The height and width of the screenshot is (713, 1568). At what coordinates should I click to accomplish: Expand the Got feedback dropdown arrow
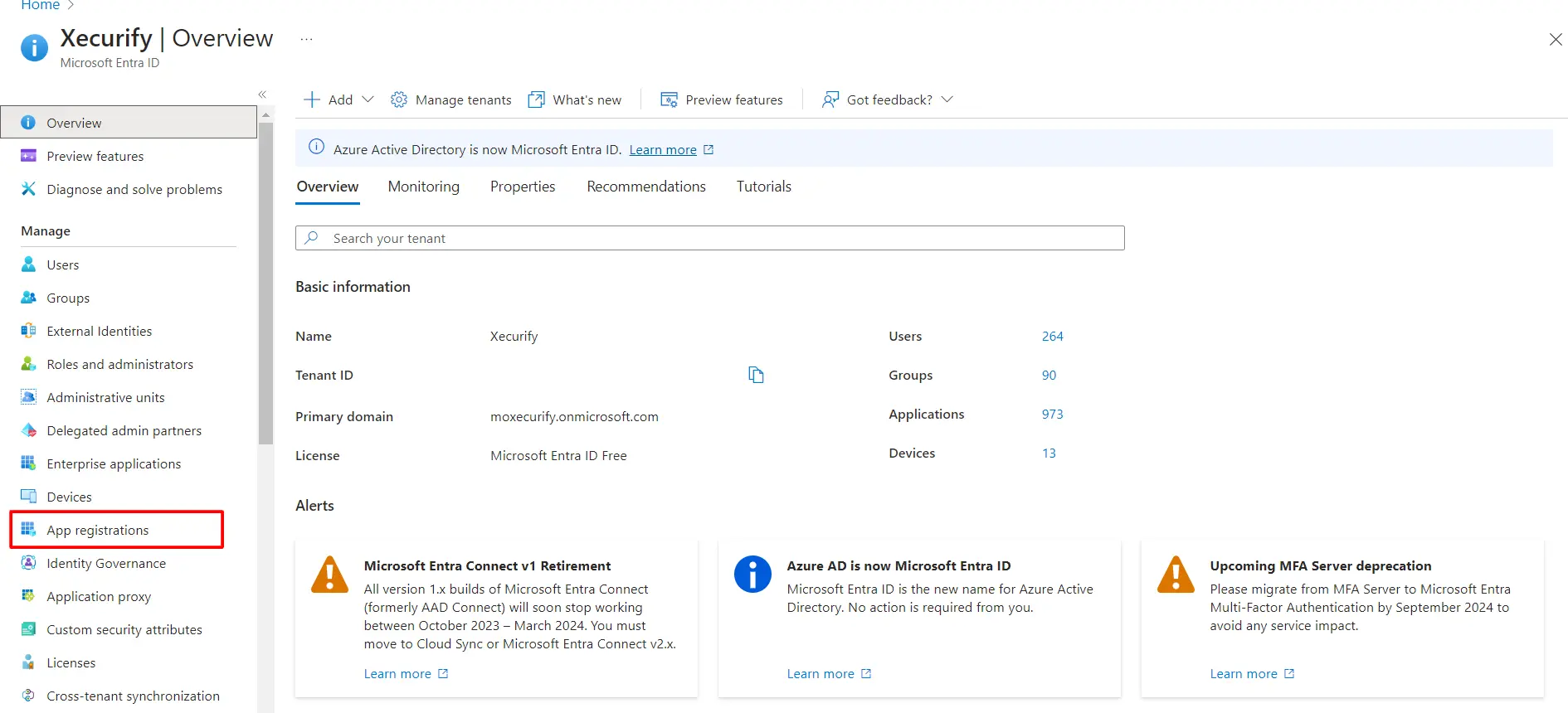coord(947,99)
